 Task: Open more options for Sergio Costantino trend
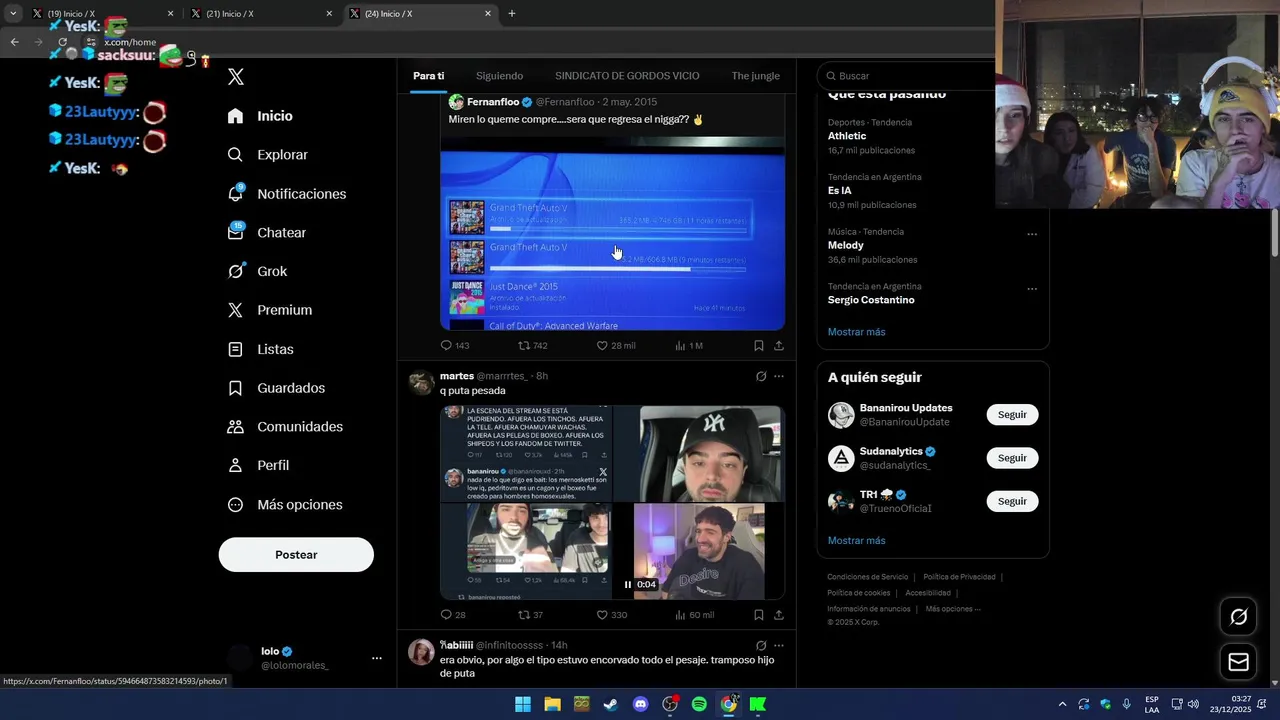(1032, 290)
